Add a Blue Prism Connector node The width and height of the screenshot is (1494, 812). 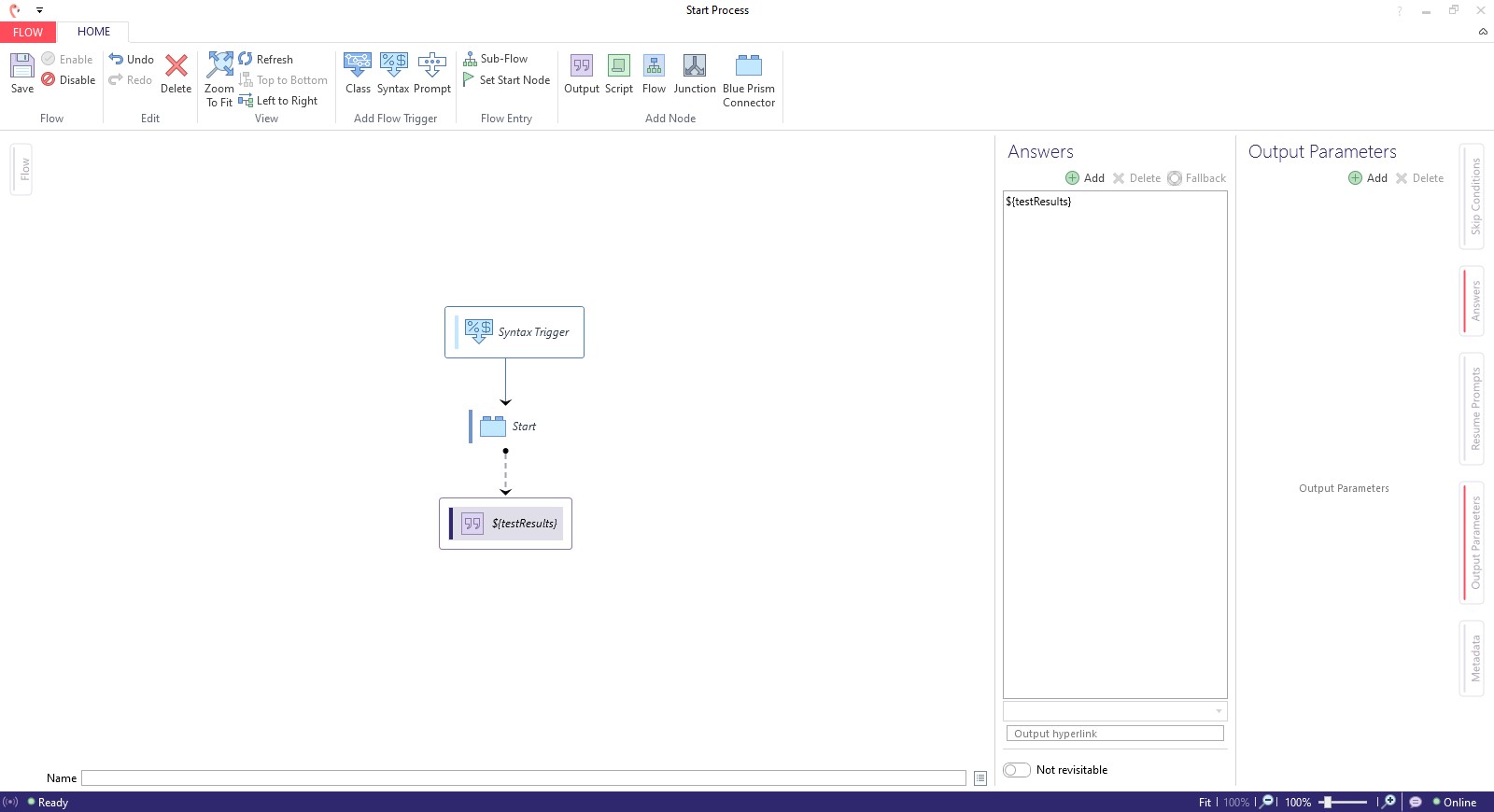(749, 80)
